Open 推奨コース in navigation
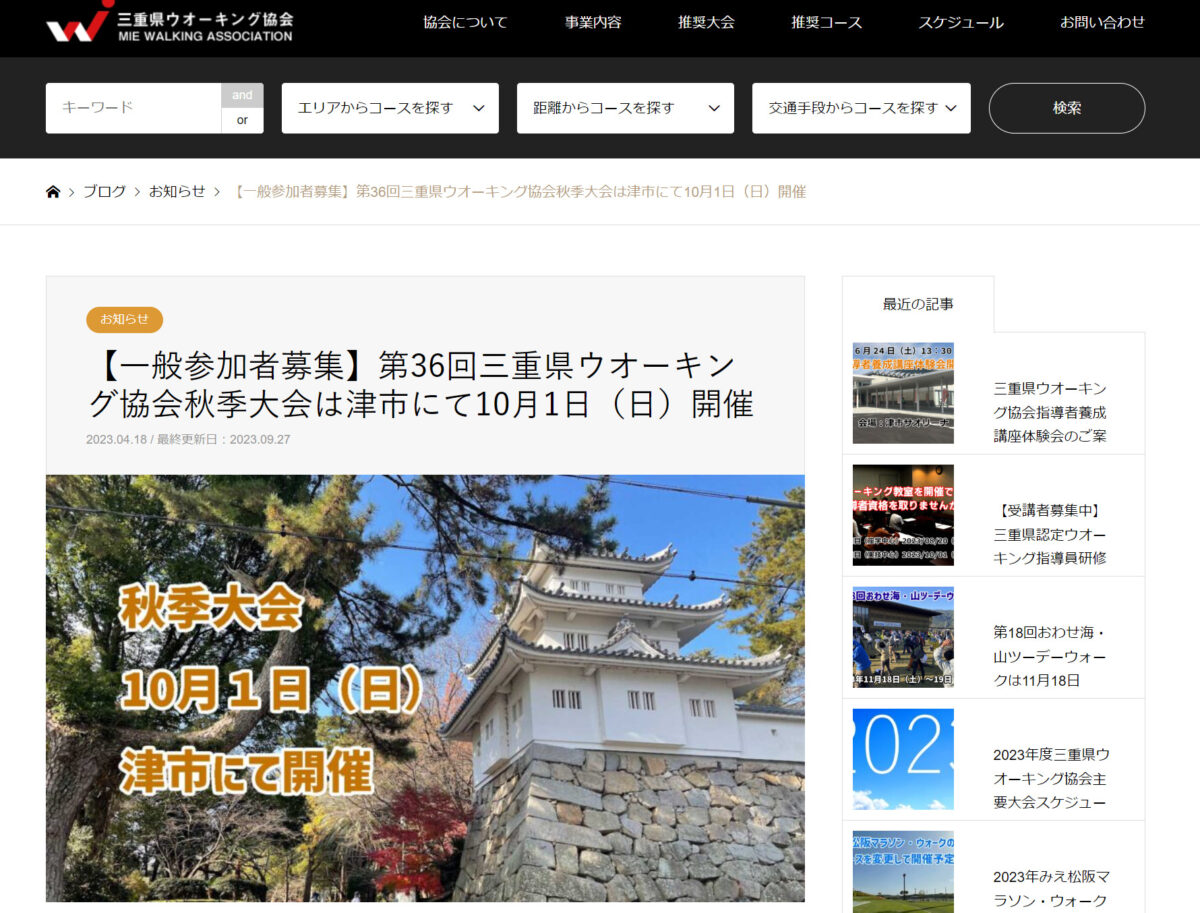 click(x=826, y=22)
